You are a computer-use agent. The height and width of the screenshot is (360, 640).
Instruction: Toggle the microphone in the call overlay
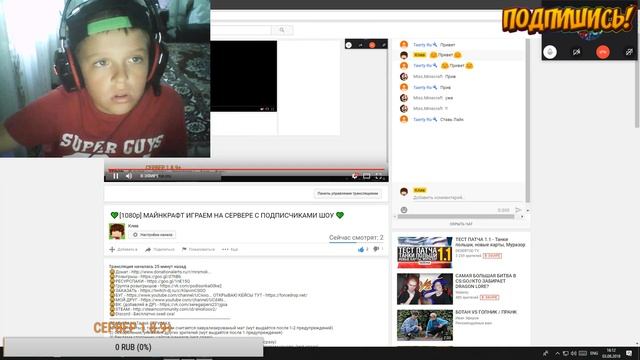coord(550,52)
